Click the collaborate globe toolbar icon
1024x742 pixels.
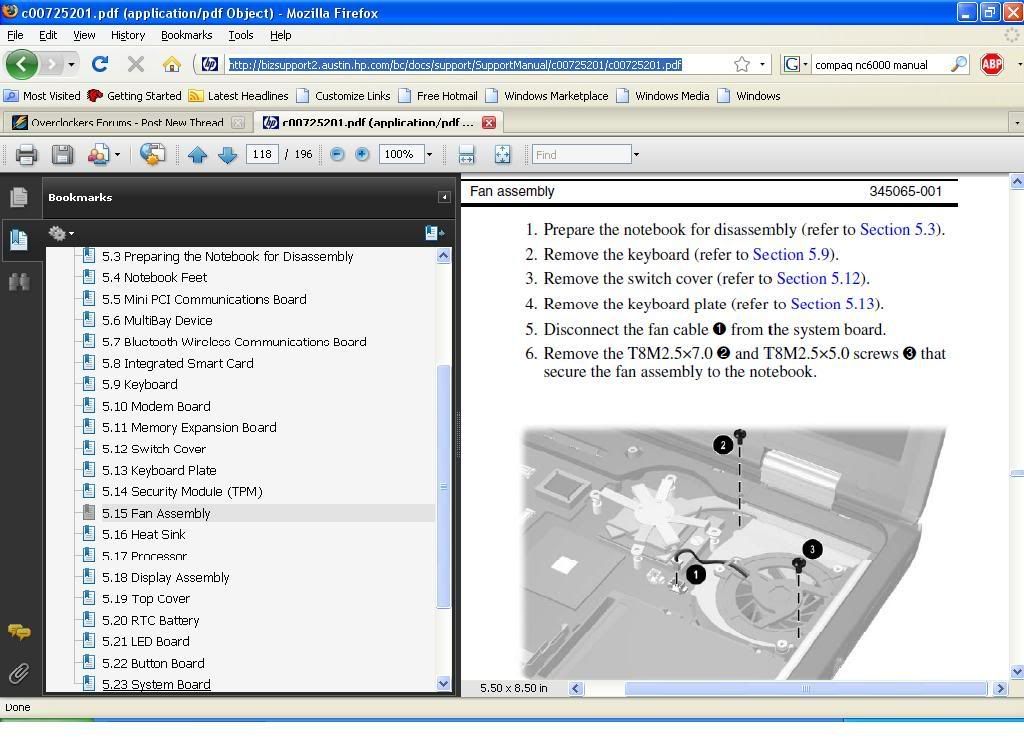click(x=152, y=155)
